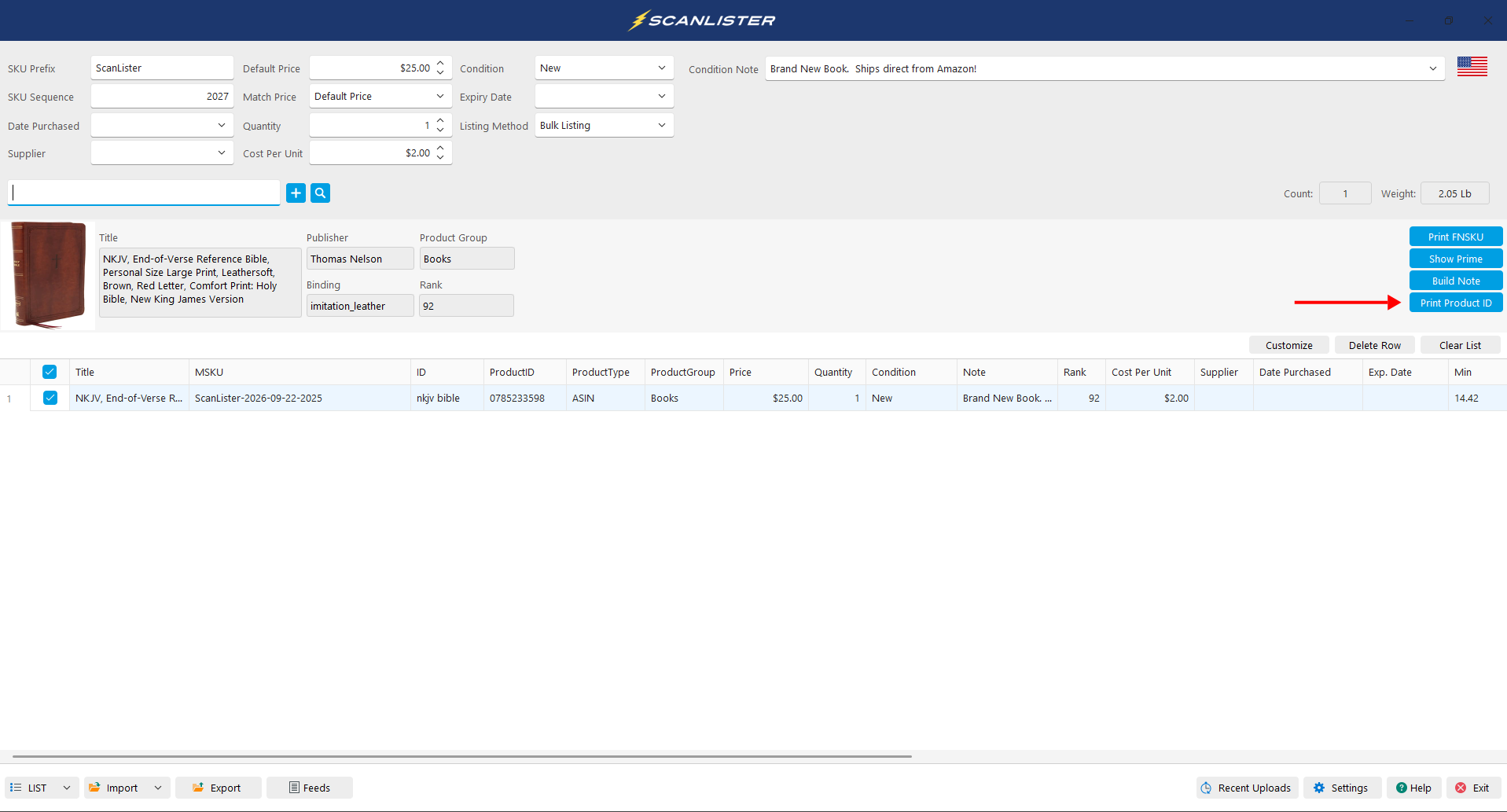The height and width of the screenshot is (812, 1507).
Task: Decrease the Quantity stepper value
Action: [440, 130]
